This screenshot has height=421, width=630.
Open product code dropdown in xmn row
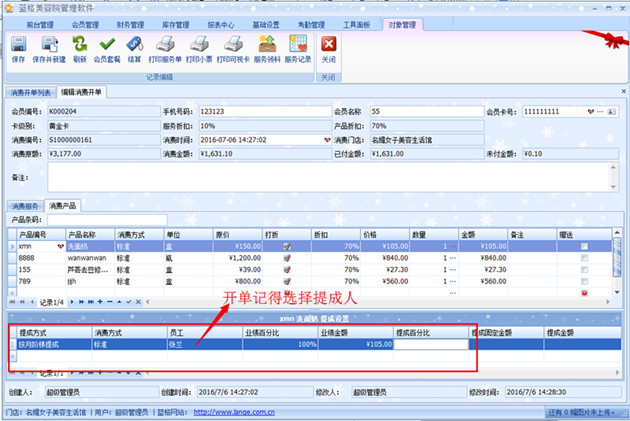point(61,245)
